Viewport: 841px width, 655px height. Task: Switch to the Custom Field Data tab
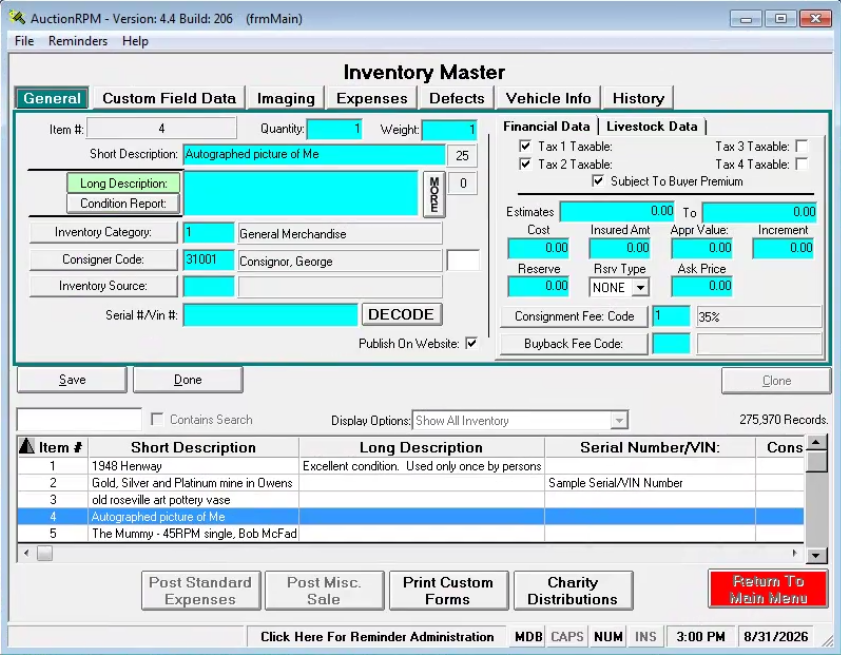coord(169,98)
